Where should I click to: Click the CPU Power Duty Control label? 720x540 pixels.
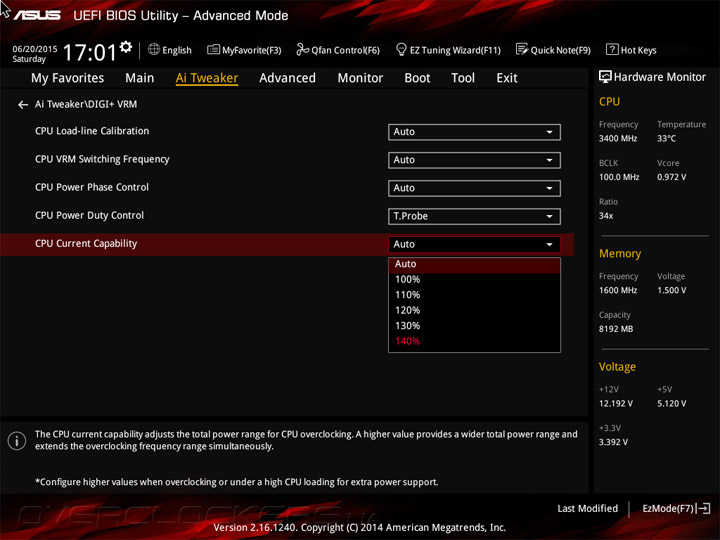(x=89, y=215)
